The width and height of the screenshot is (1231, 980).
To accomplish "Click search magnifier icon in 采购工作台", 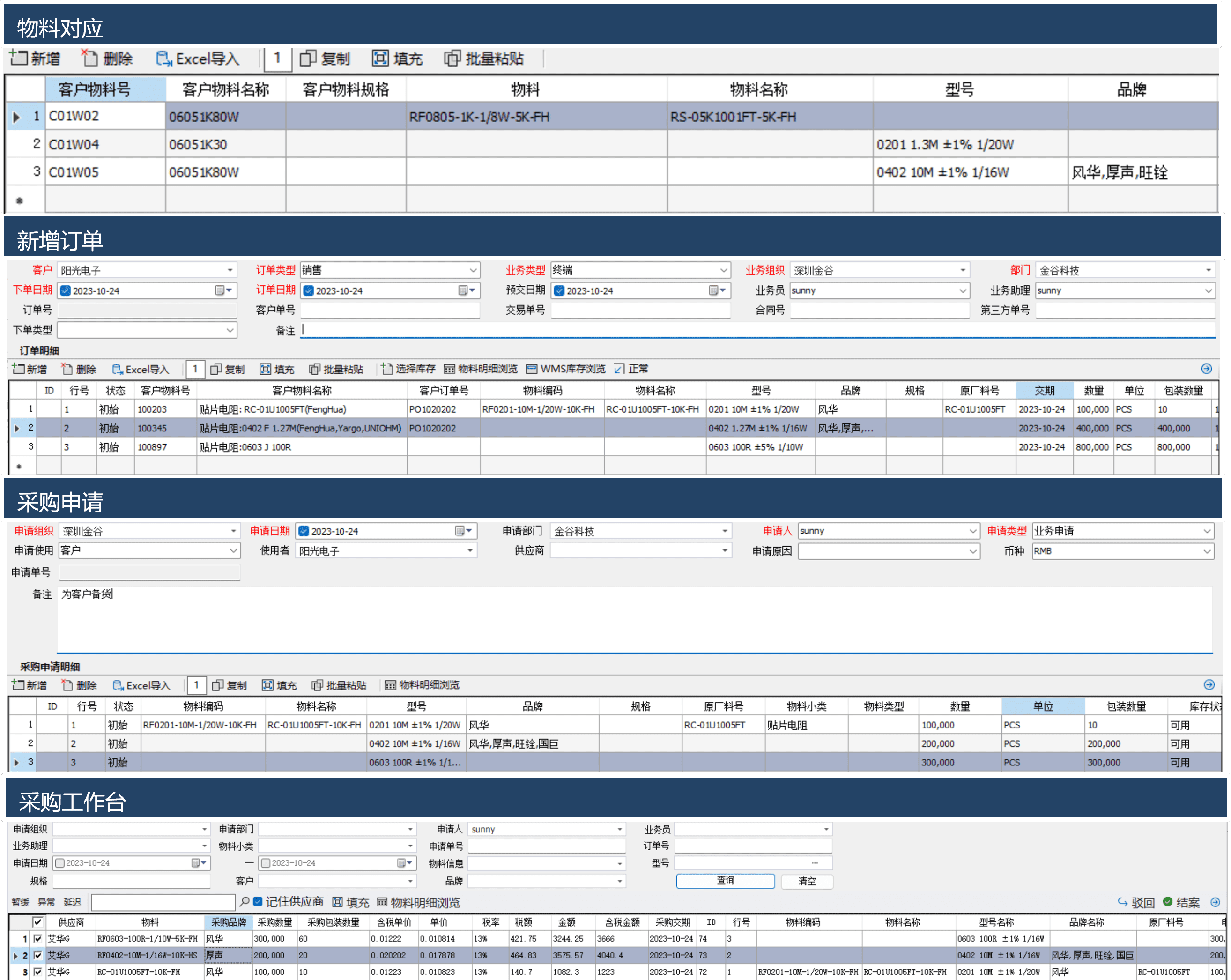I will click(245, 902).
